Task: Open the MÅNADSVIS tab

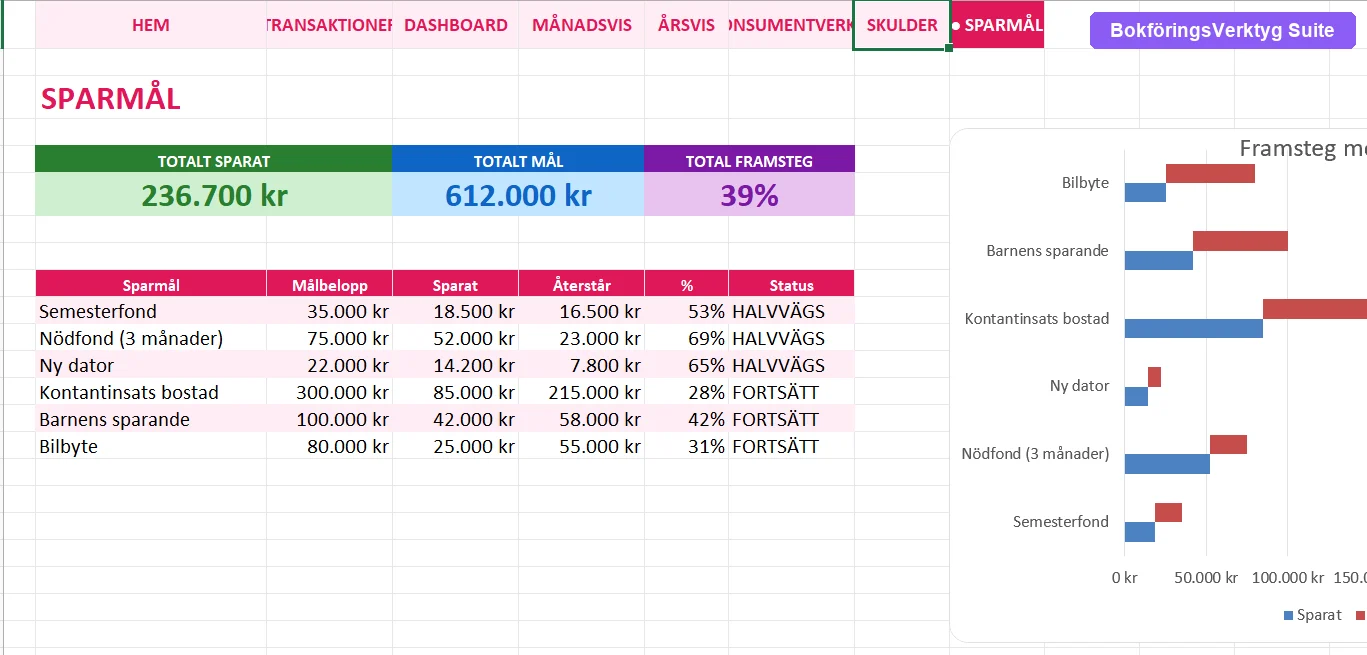Action: (x=582, y=25)
